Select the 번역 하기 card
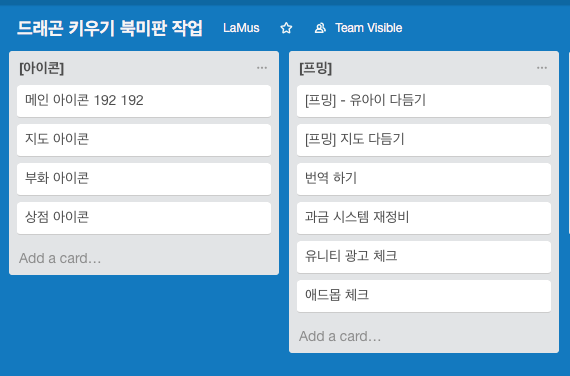 [x=424, y=179]
